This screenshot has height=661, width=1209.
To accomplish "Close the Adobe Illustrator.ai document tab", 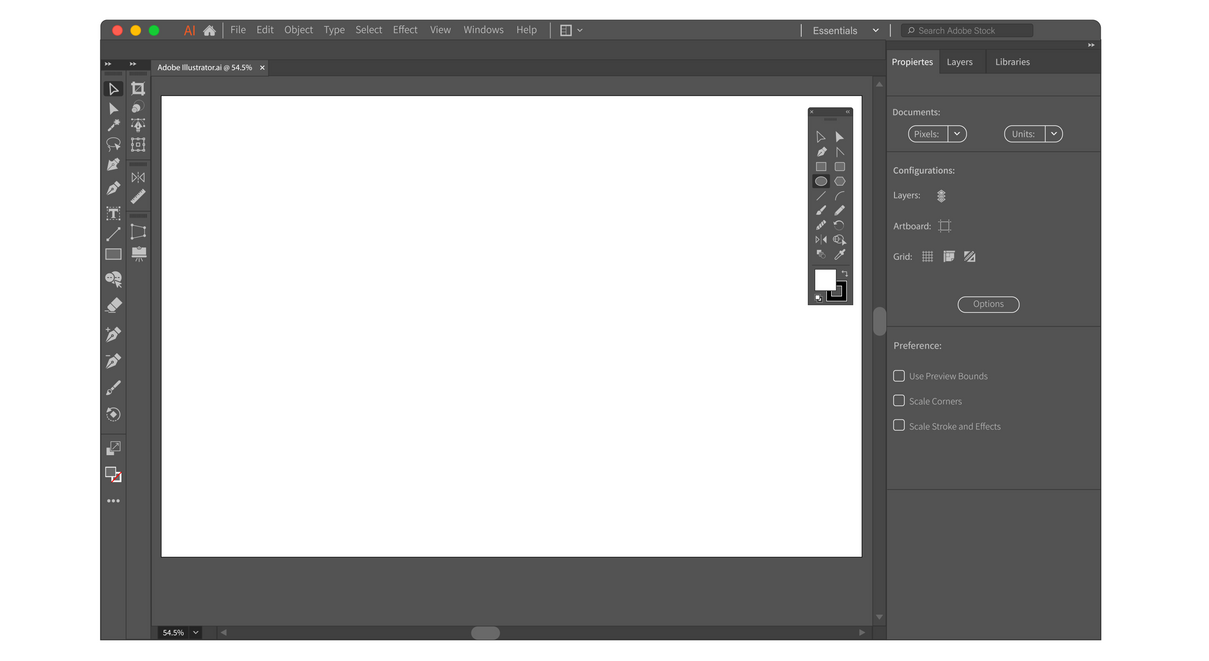I will pos(262,68).
